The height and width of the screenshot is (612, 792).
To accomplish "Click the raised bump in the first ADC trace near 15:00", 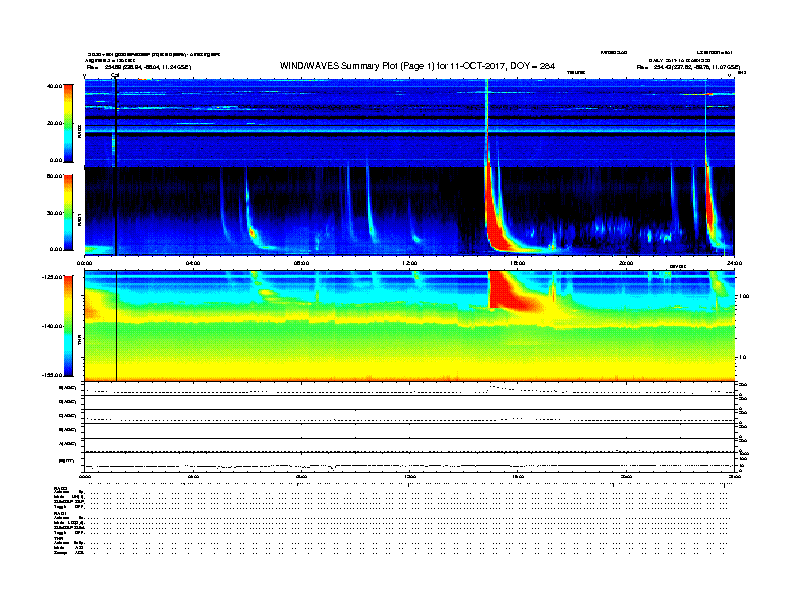I will [498, 388].
